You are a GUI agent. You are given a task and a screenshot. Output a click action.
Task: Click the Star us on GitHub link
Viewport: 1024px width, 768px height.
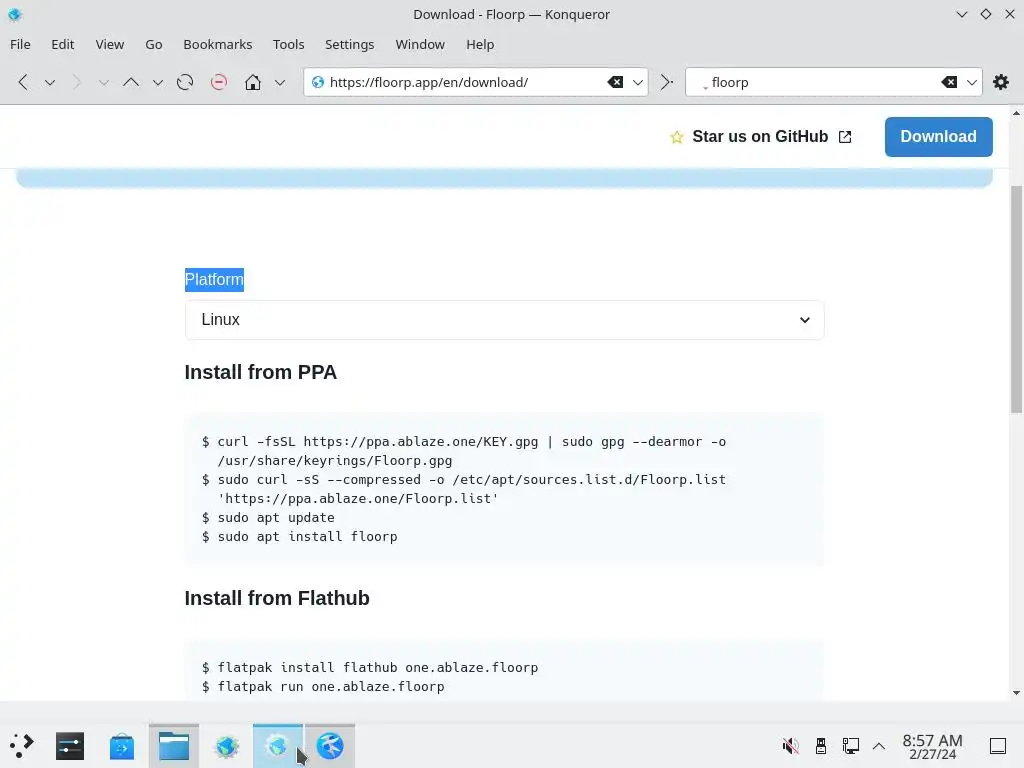point(760,136)
